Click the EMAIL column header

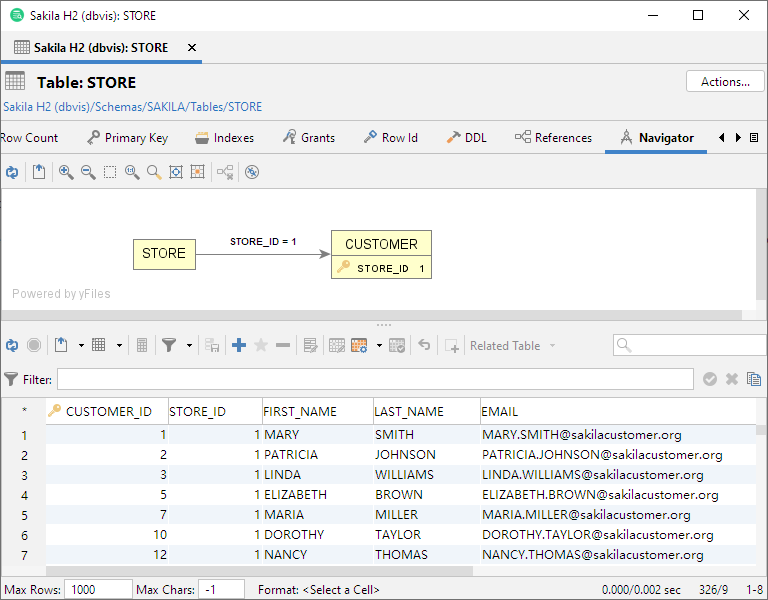[500, 411]
